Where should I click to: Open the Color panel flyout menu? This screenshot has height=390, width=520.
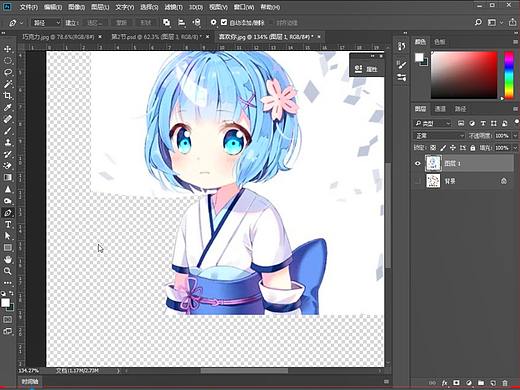point(516,42)
